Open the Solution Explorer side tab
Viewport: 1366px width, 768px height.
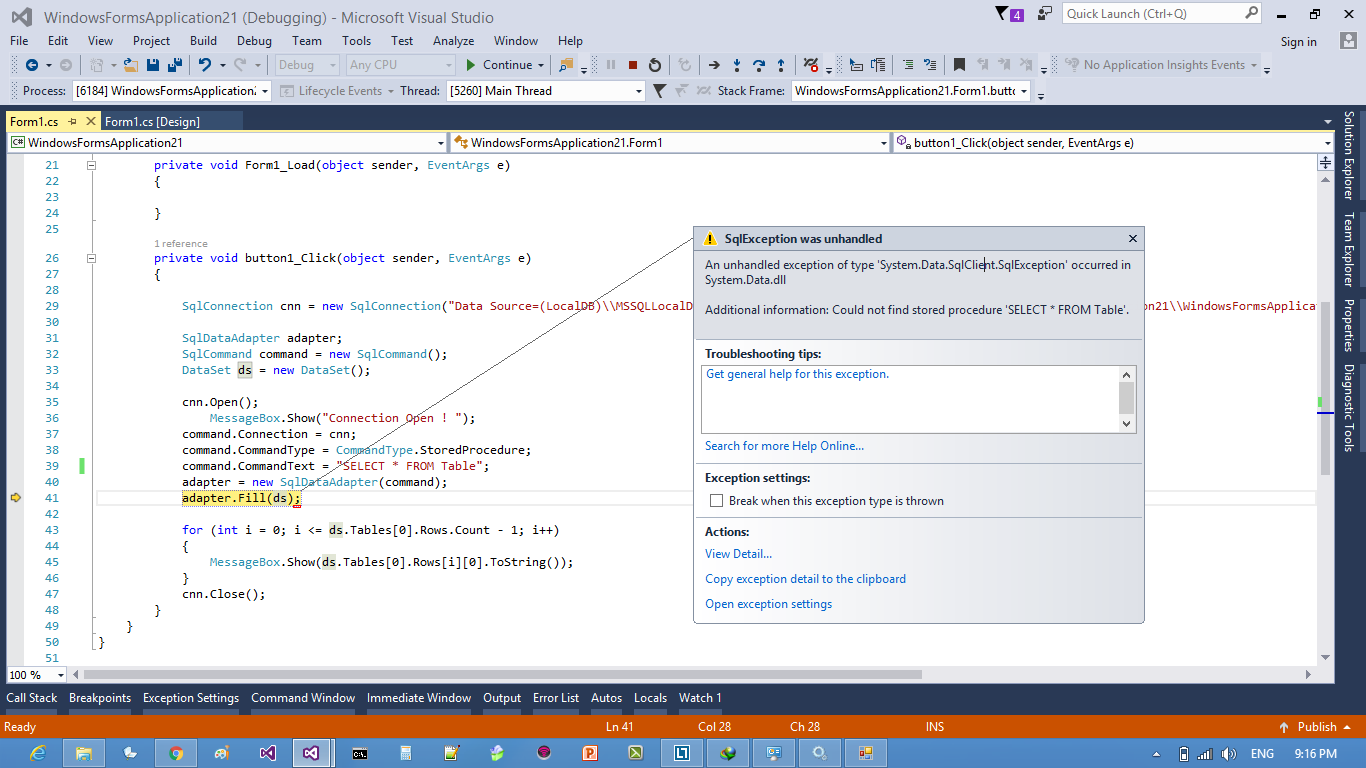tap(1349, 156)
